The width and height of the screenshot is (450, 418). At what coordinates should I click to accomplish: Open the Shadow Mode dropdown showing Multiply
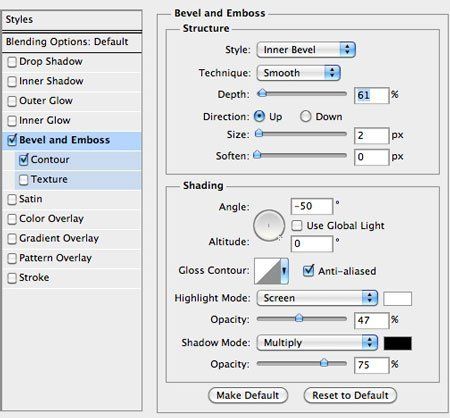pyautogui.click(x=317, y=343)
